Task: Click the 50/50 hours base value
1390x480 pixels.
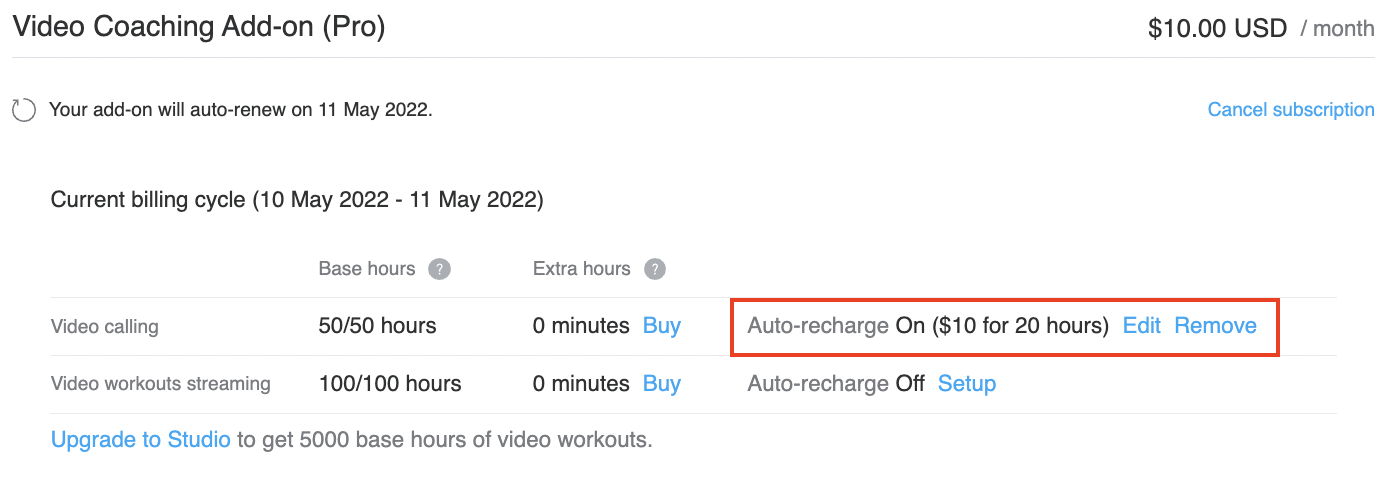Action: [x=378, y=326]
